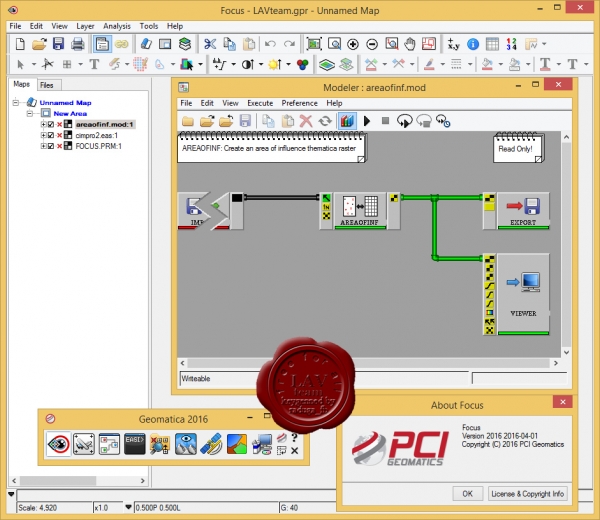The width and height of the screenshot is (600, 520).
Task: Click the Zoom Out minus icon
Action: click(372, 44)
